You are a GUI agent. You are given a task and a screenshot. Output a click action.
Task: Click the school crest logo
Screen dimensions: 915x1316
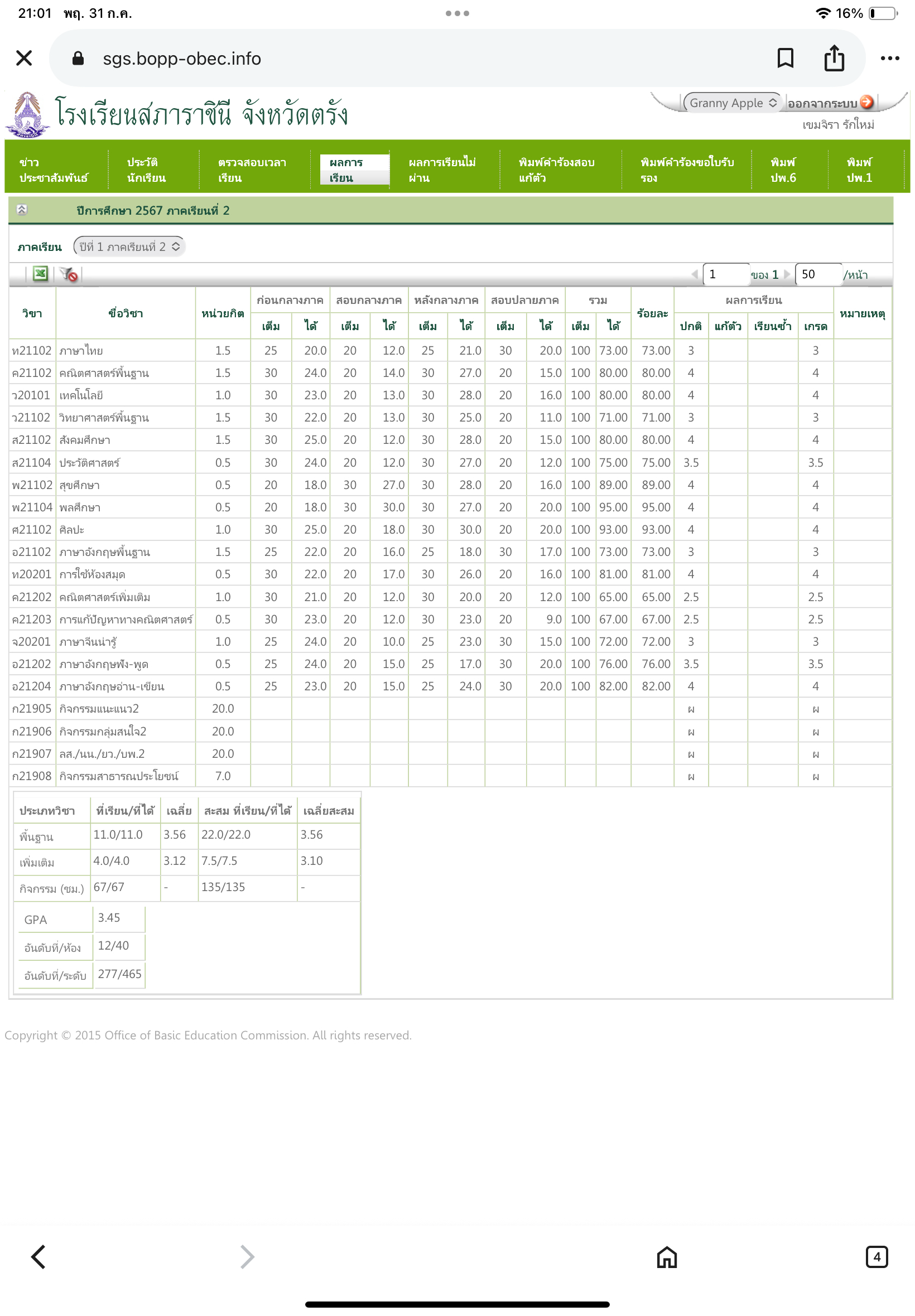[27, 114]
